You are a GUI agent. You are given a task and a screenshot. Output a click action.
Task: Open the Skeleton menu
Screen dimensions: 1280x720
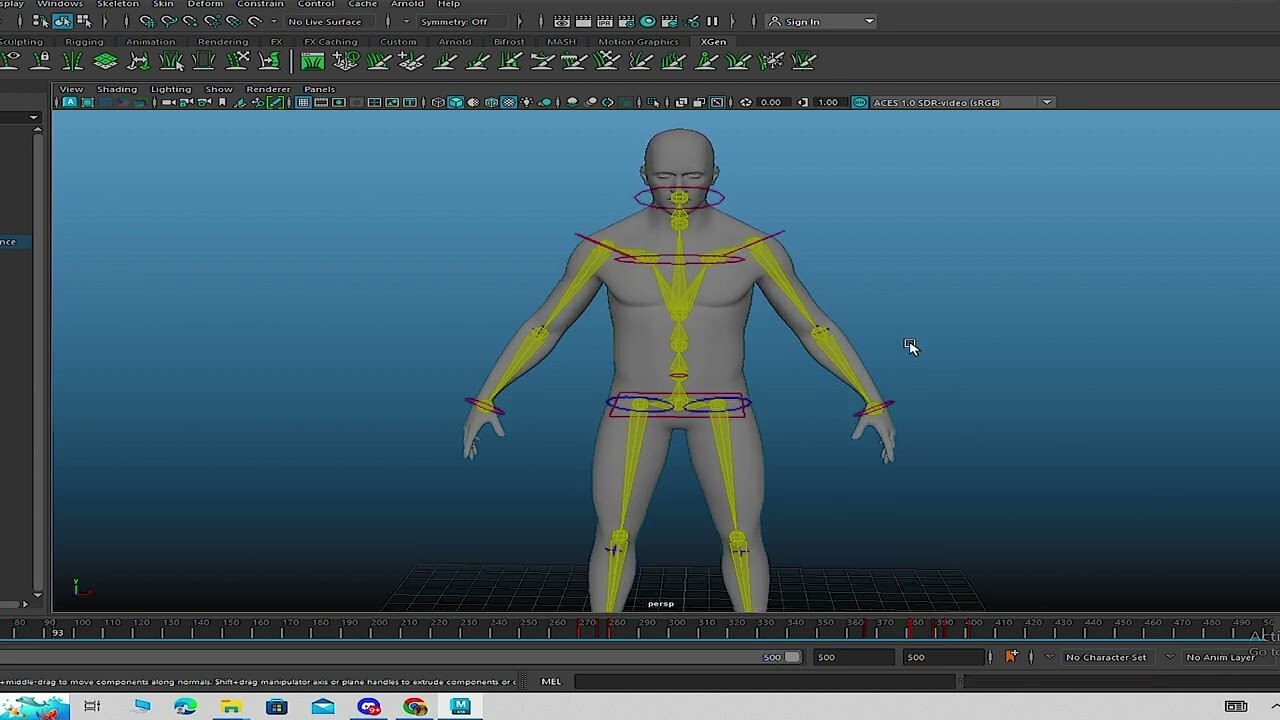[x=117, y=4]
